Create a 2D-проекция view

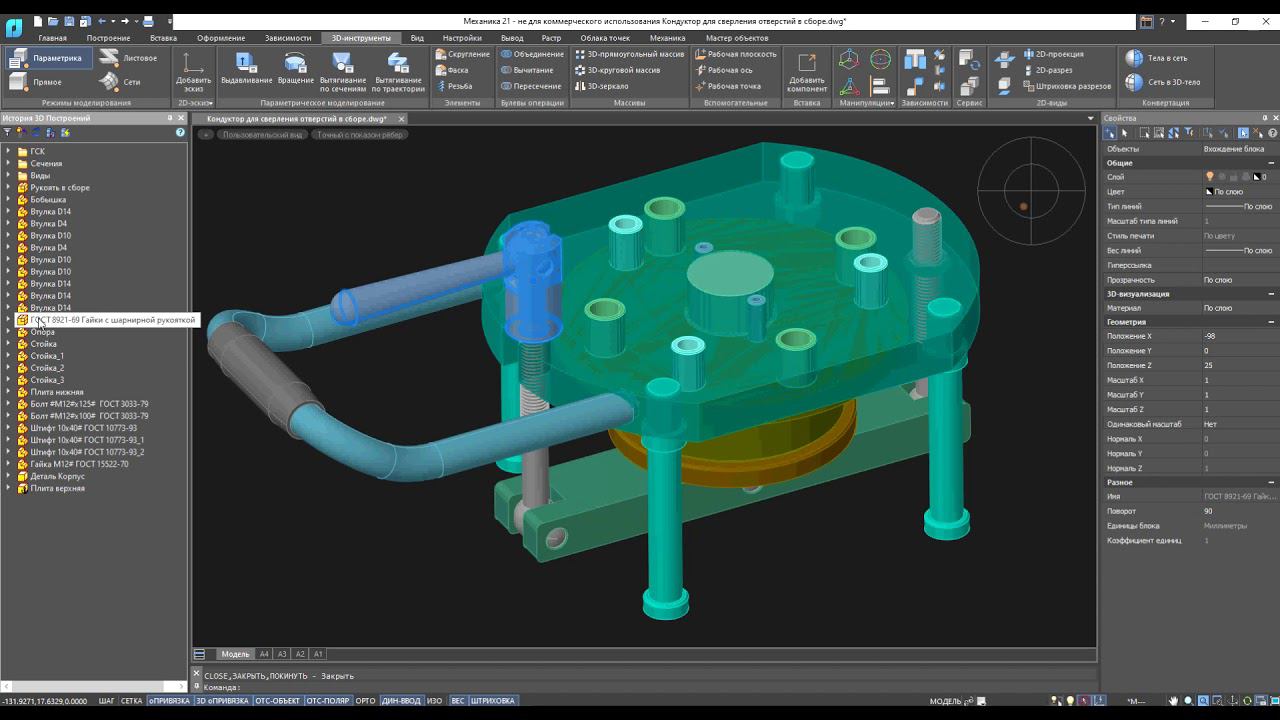point(1053,54)
